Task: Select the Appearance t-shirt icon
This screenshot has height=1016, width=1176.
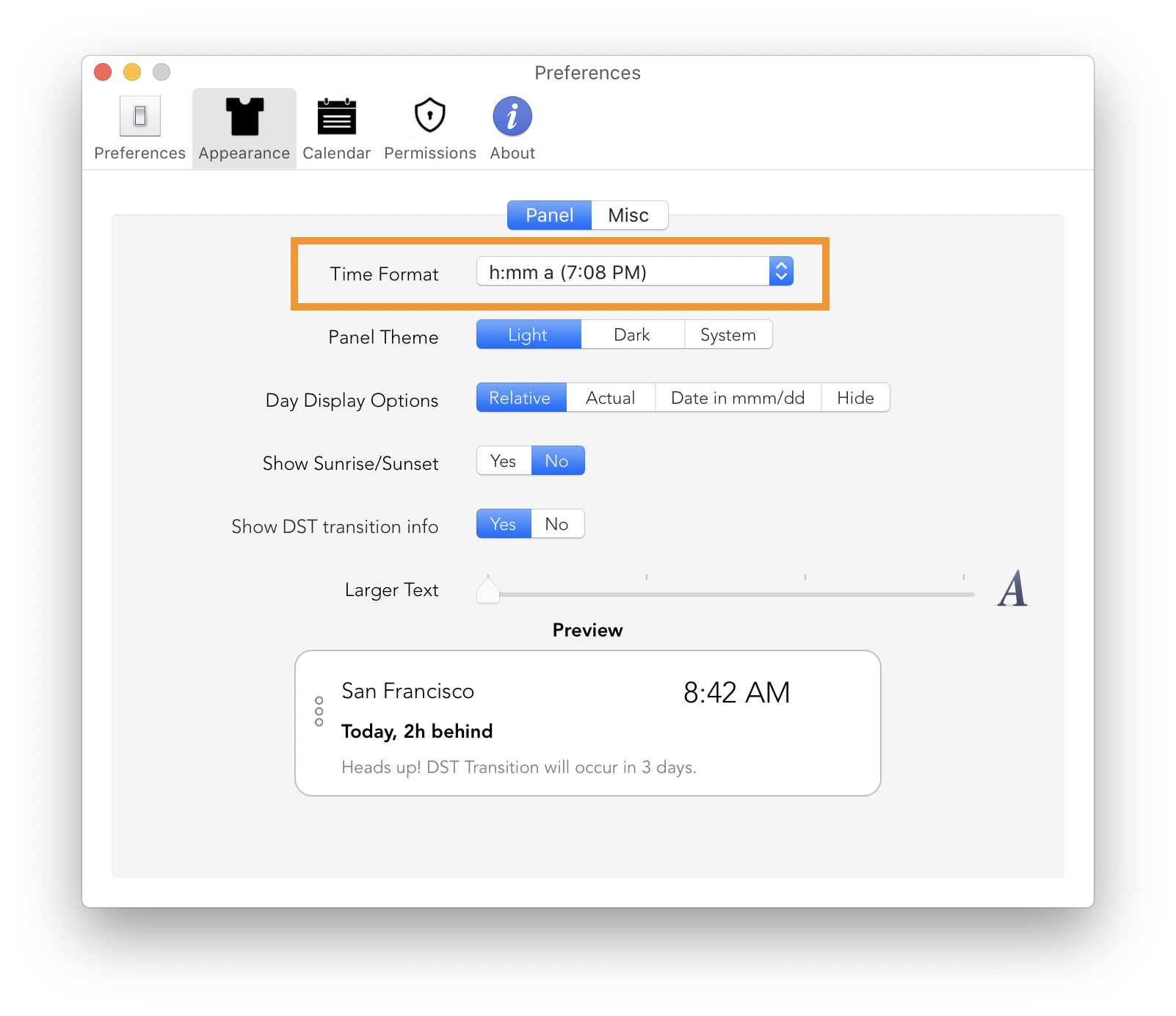Action: (x=244, y=117)
